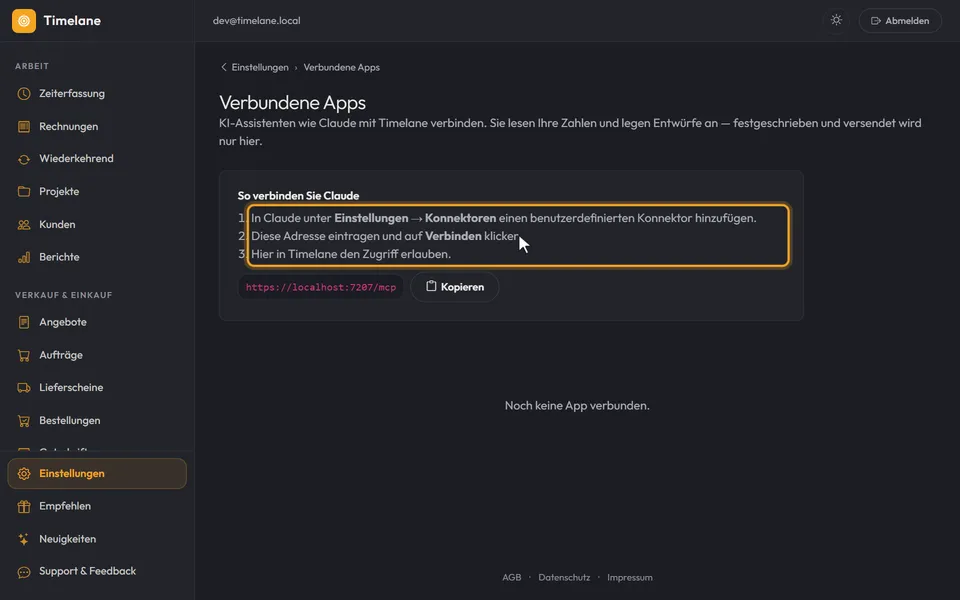Open the Datenschutz footer link
This screenshot has height=600, width=960.
coord(564,577)
